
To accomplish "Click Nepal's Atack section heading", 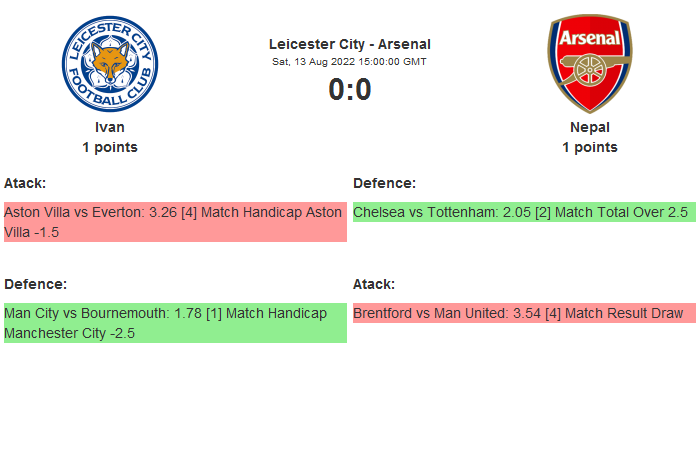I will (x=374, y=284).
